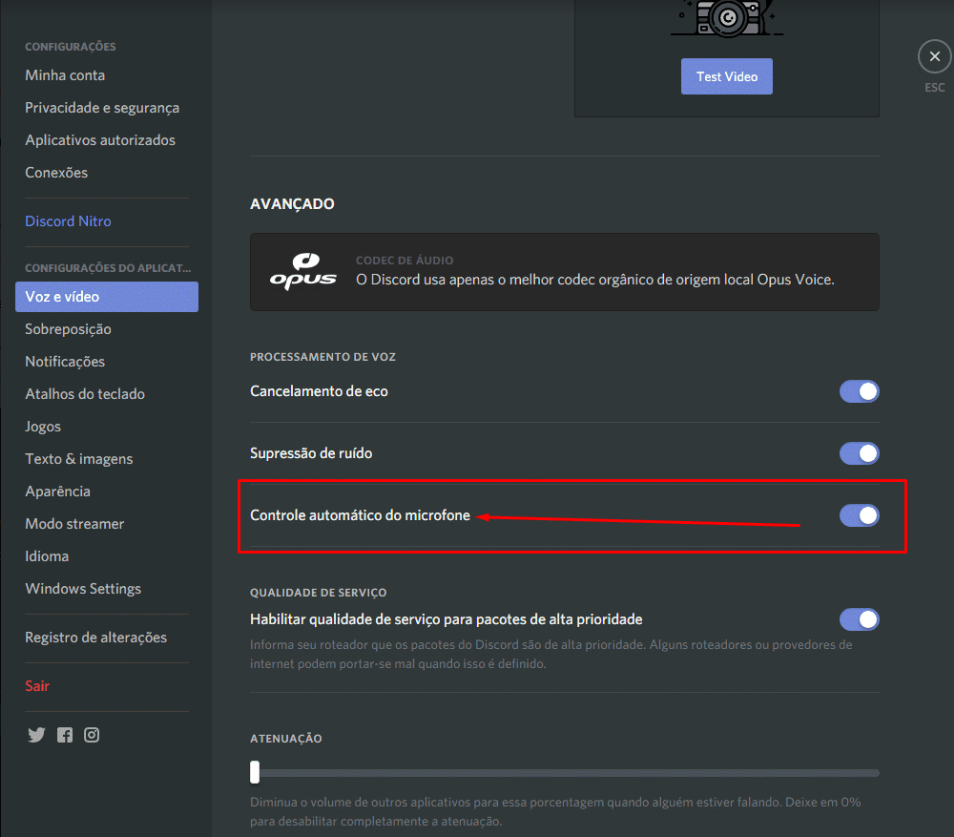Click the AVANÇADO section heading

[292, 204]
